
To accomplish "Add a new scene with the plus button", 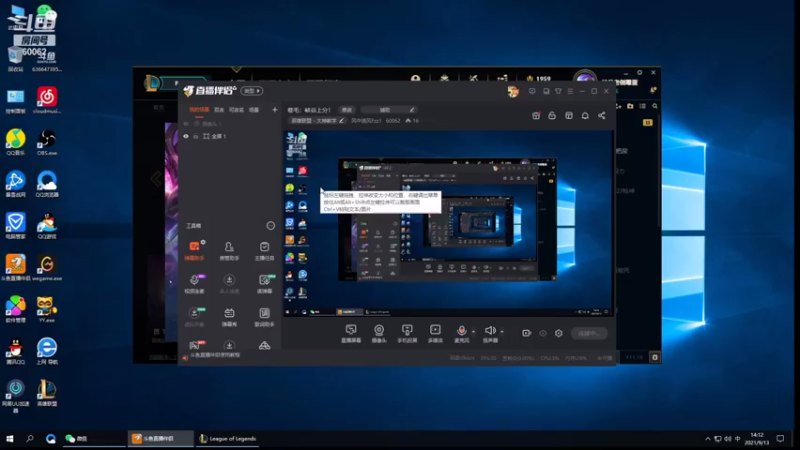I will tap(275, 109).
